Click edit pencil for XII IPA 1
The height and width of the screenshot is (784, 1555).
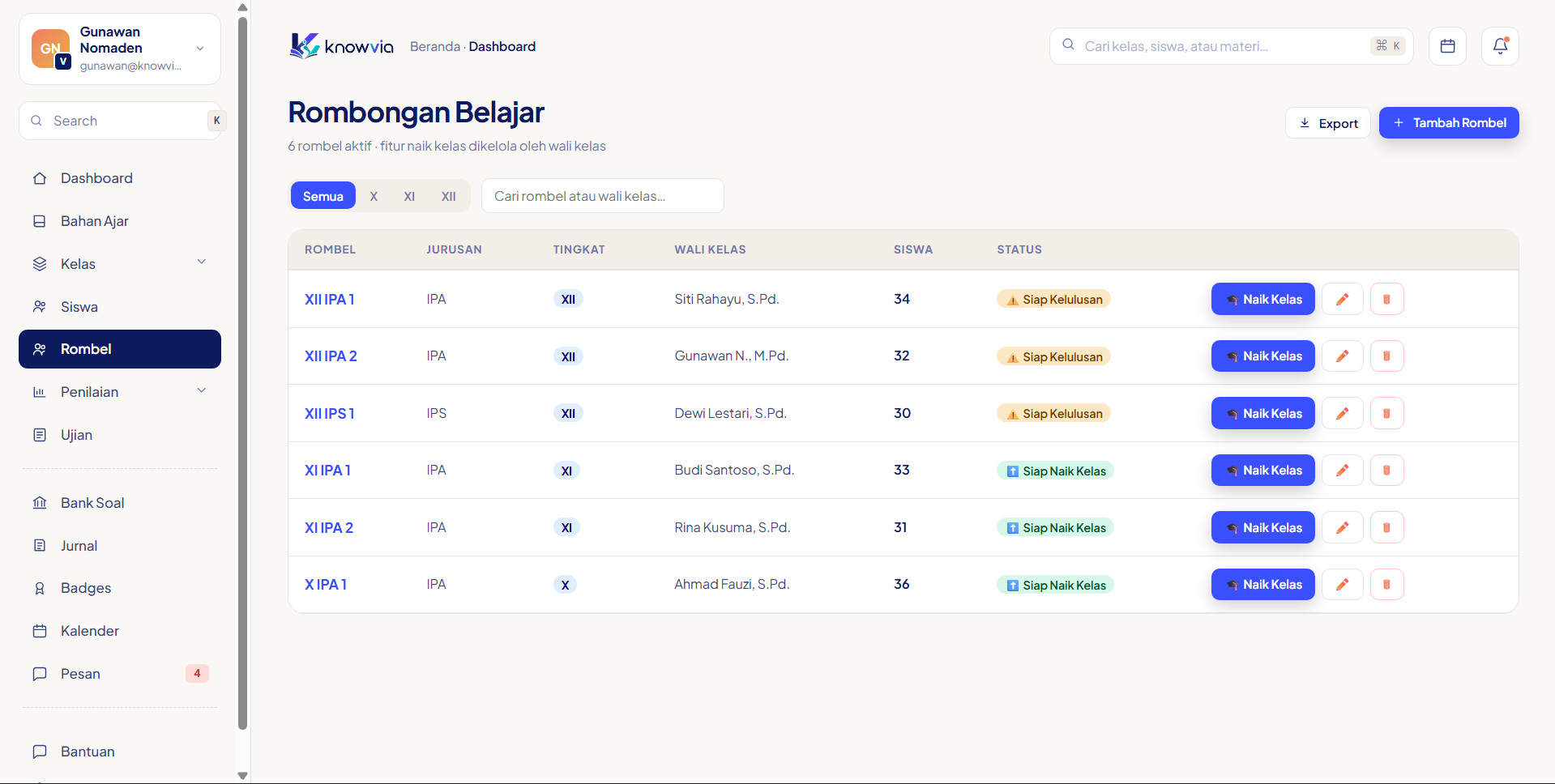point(1343,299)
